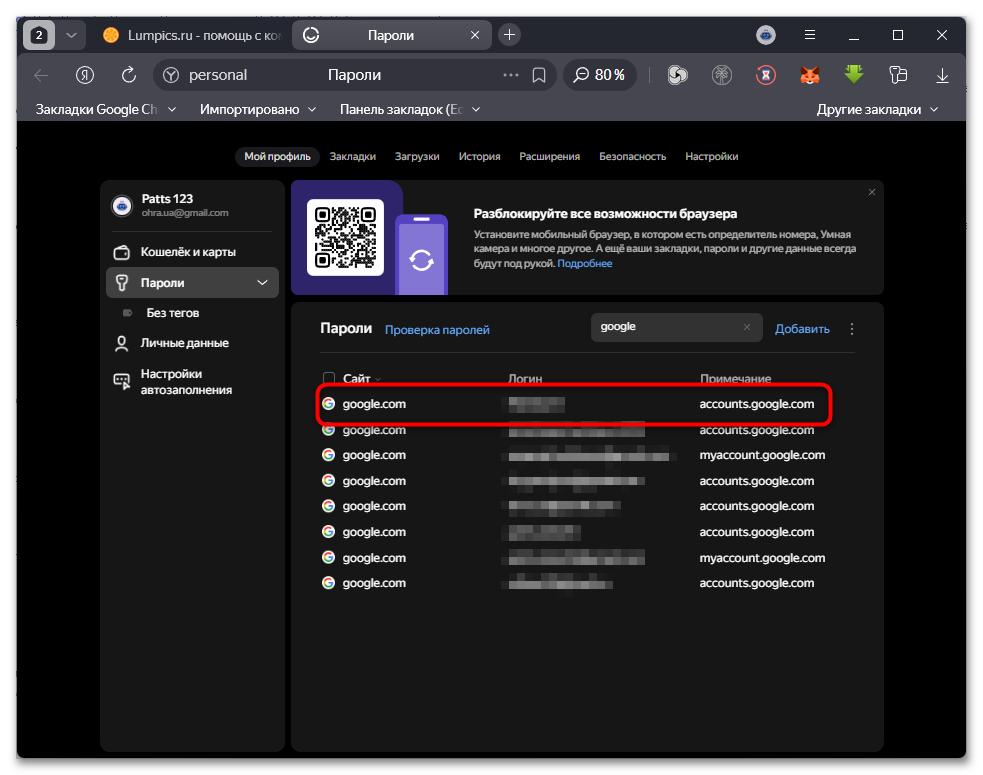Screen dimensions: 983x775
Task: Open Кошелёк и карты in the sidebar
Action: (192, 252)
